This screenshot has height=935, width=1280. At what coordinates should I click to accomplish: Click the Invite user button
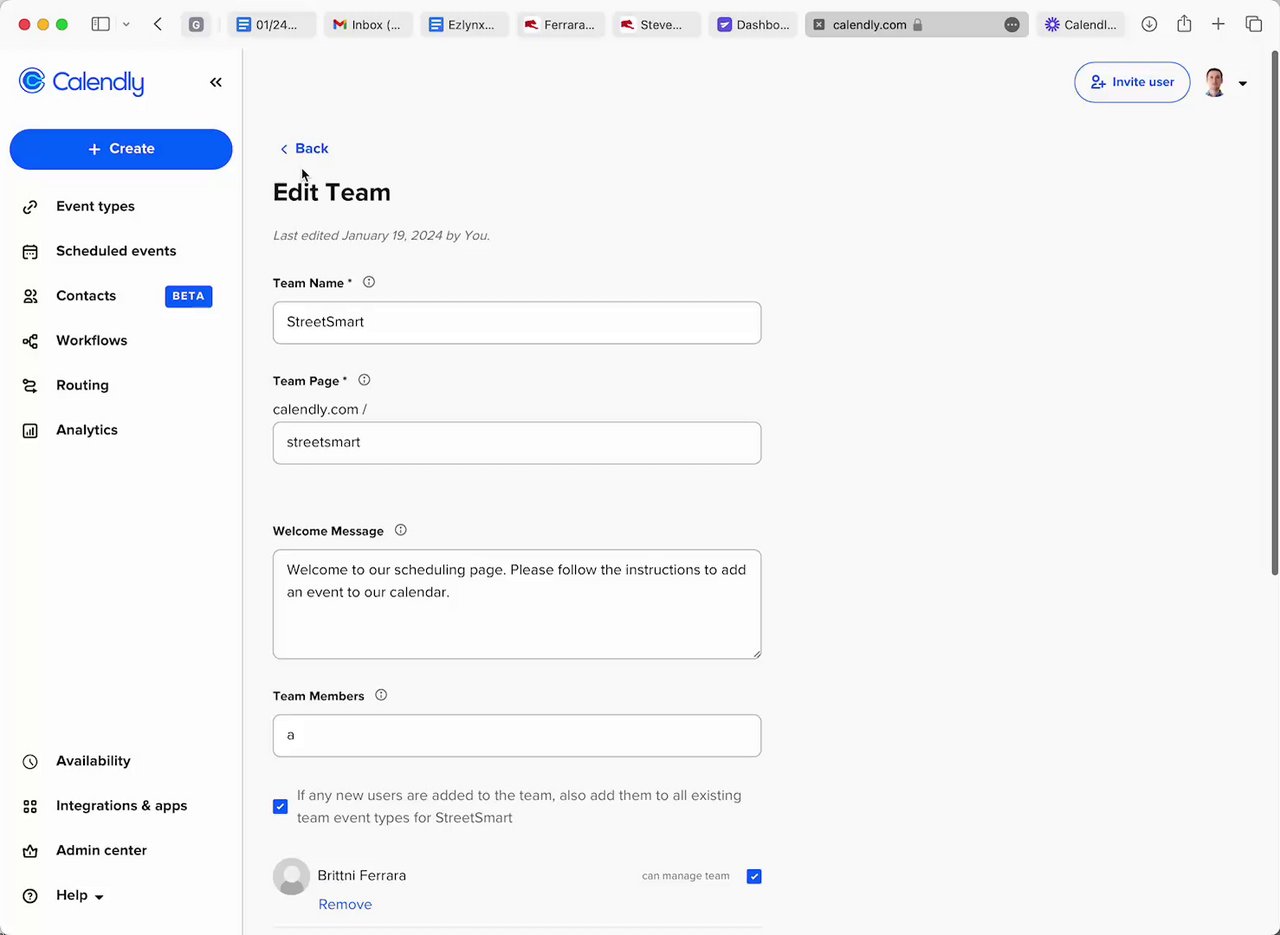1132,82
